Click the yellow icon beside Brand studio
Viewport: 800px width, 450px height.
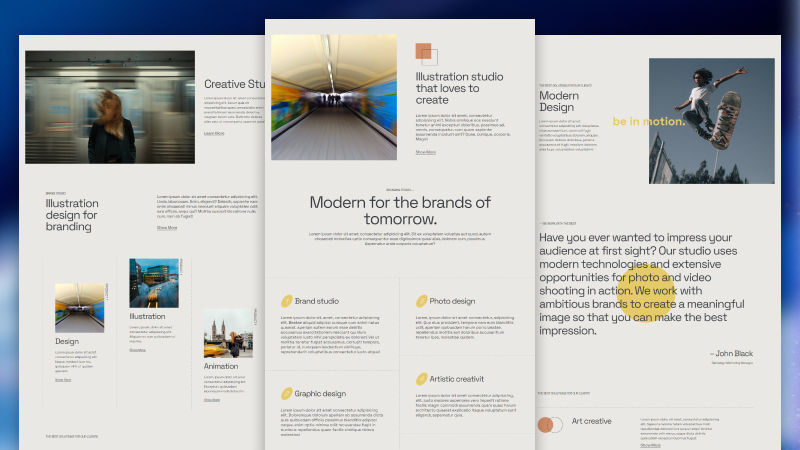(x=285, y=301)
